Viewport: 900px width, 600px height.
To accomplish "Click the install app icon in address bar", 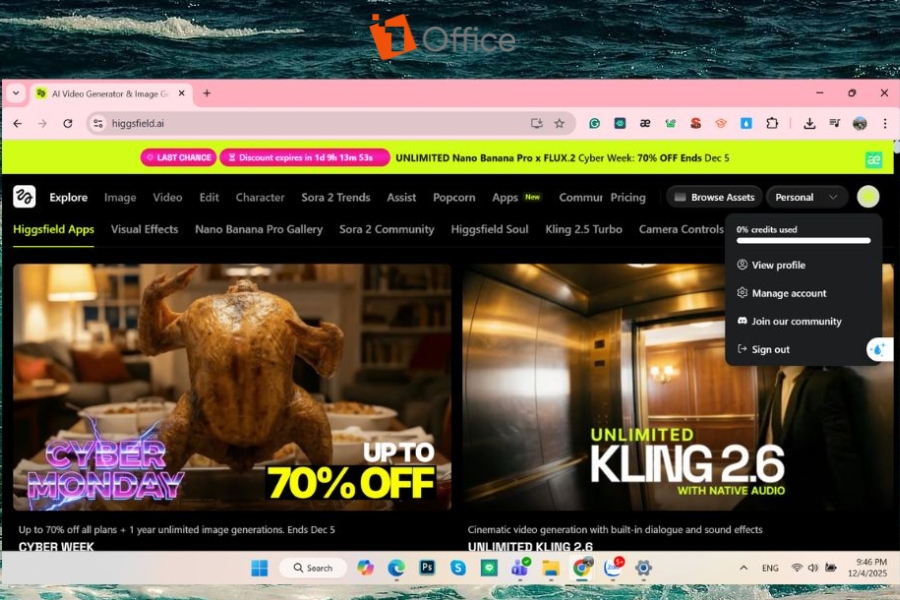I will tap(537, 123).
